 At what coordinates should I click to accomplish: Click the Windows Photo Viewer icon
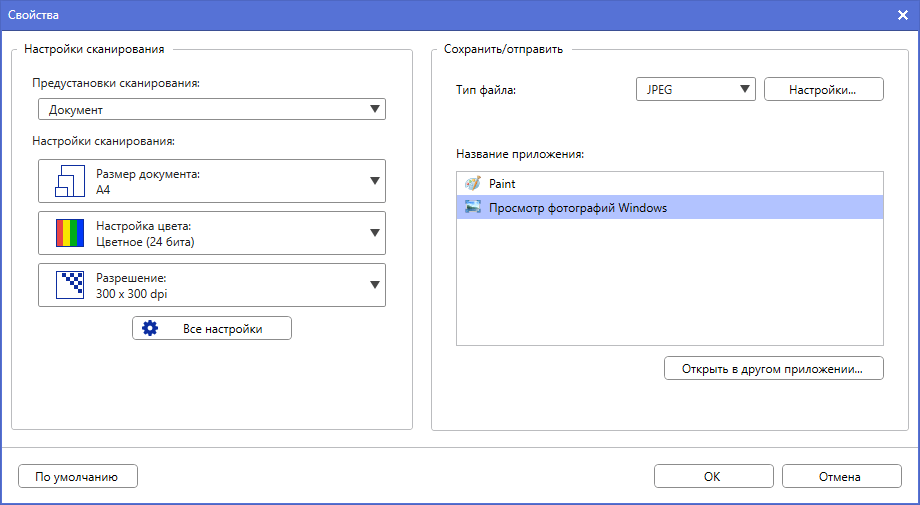click(472, 208)
